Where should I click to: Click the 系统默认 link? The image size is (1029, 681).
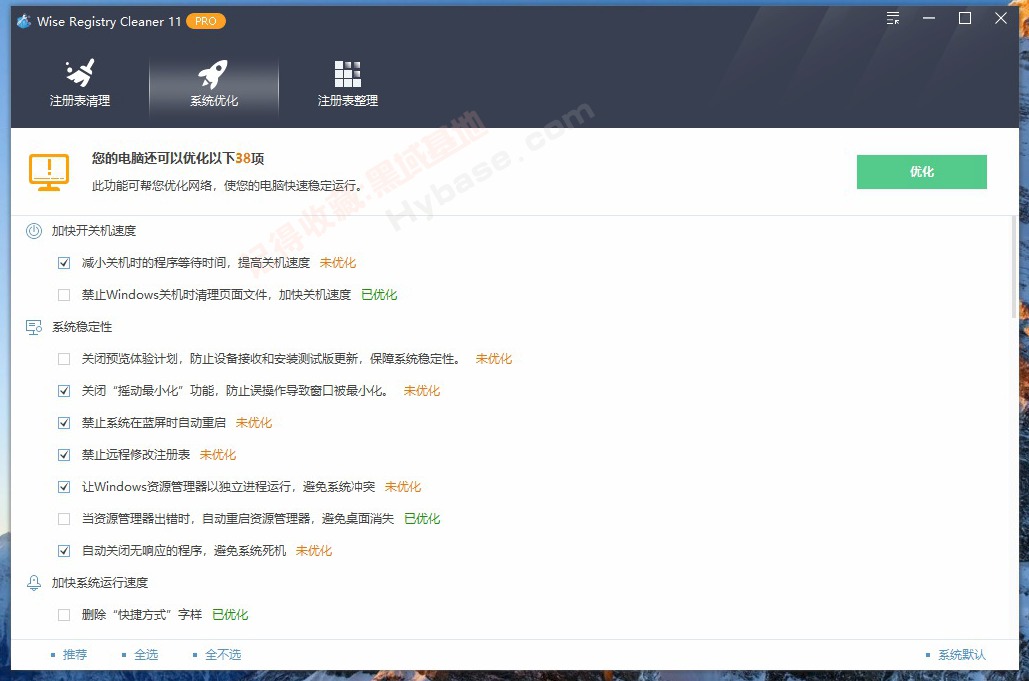tap(961, 654)
